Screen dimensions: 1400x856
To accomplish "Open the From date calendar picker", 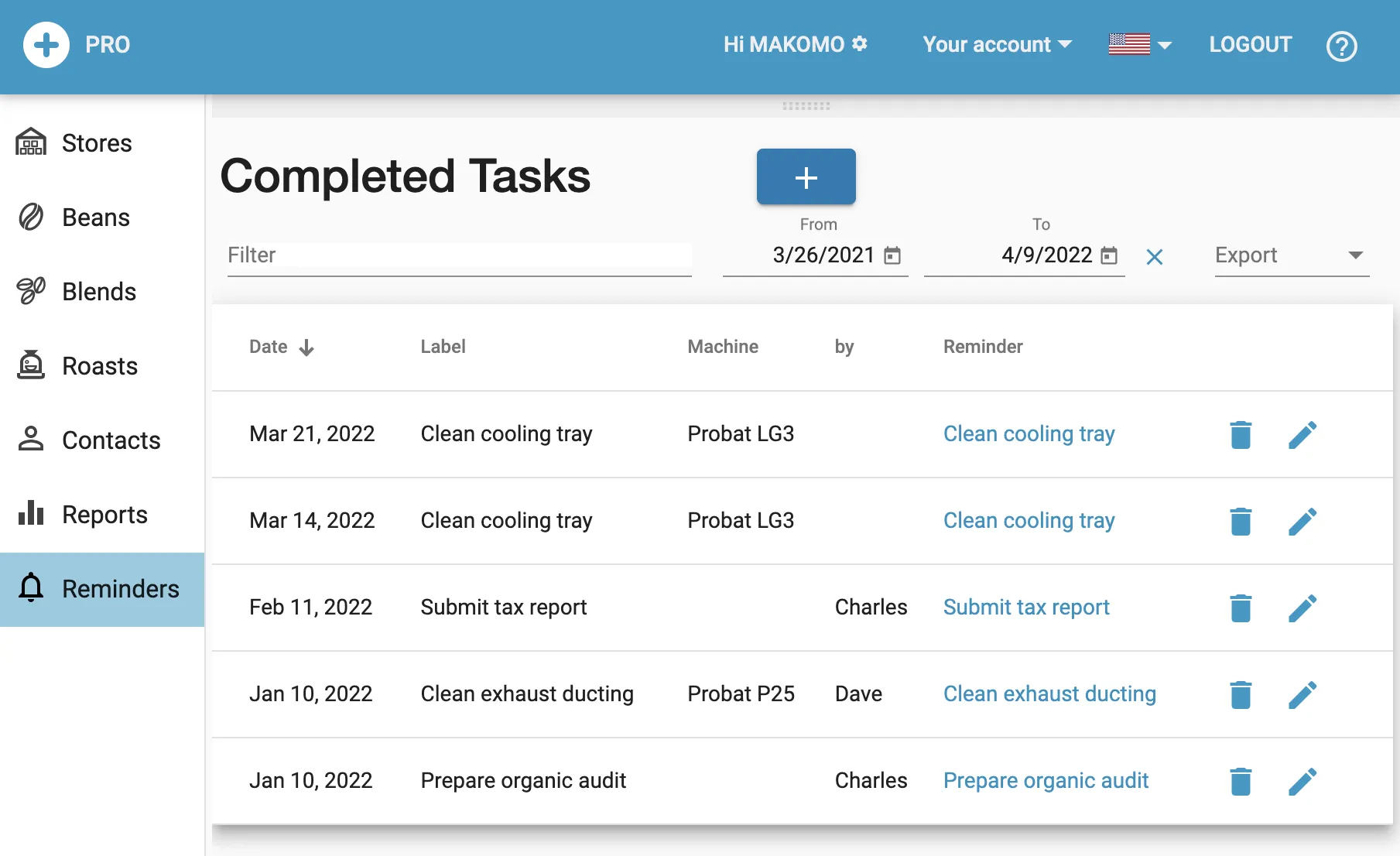I will pos(892,255).
